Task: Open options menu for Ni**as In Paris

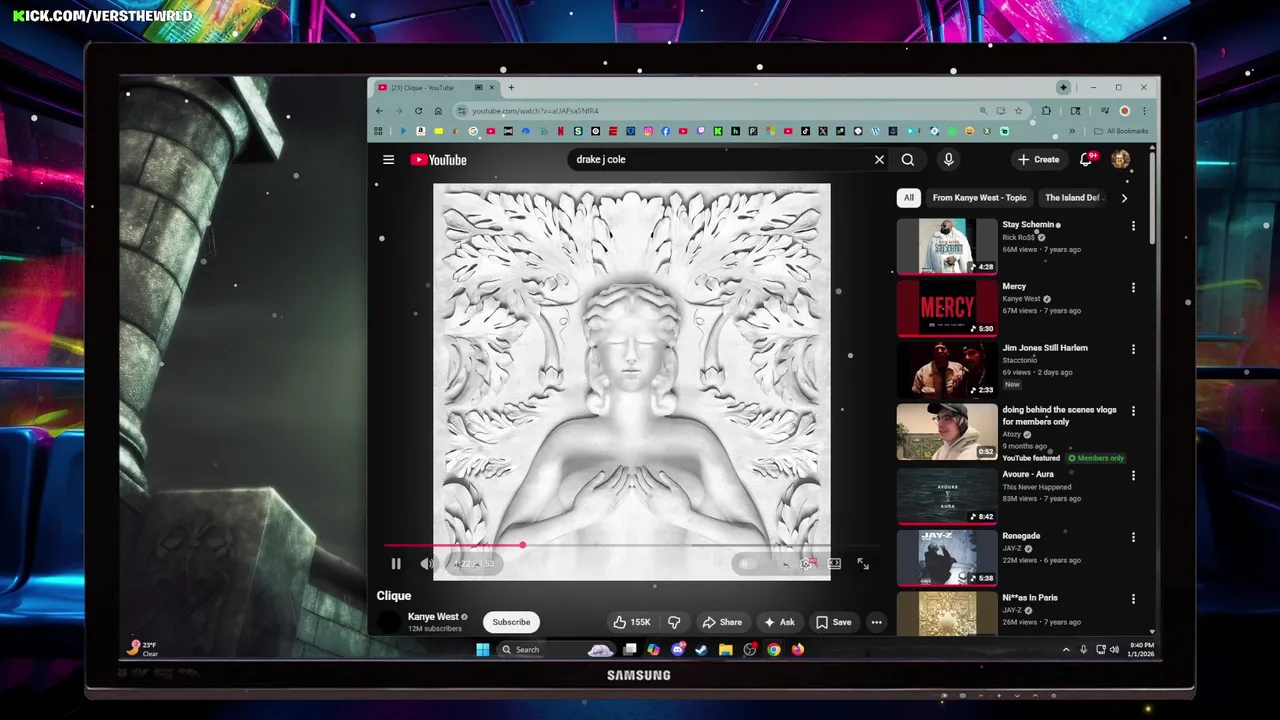Action: [1133, 599]
